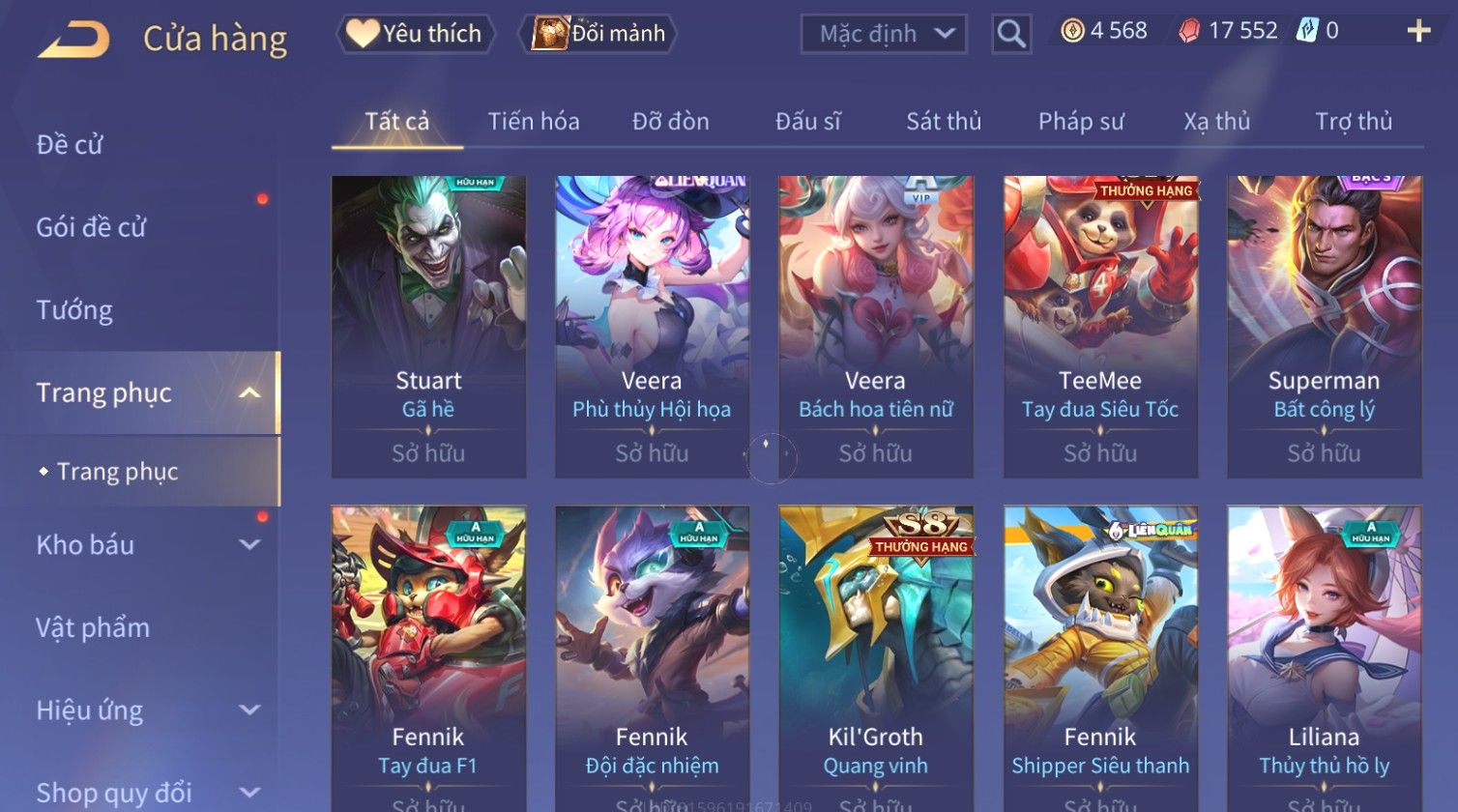Switch to the Tiến hóa tab
The height and width of the screenshot is (812, 1458).
pos(534,122)
